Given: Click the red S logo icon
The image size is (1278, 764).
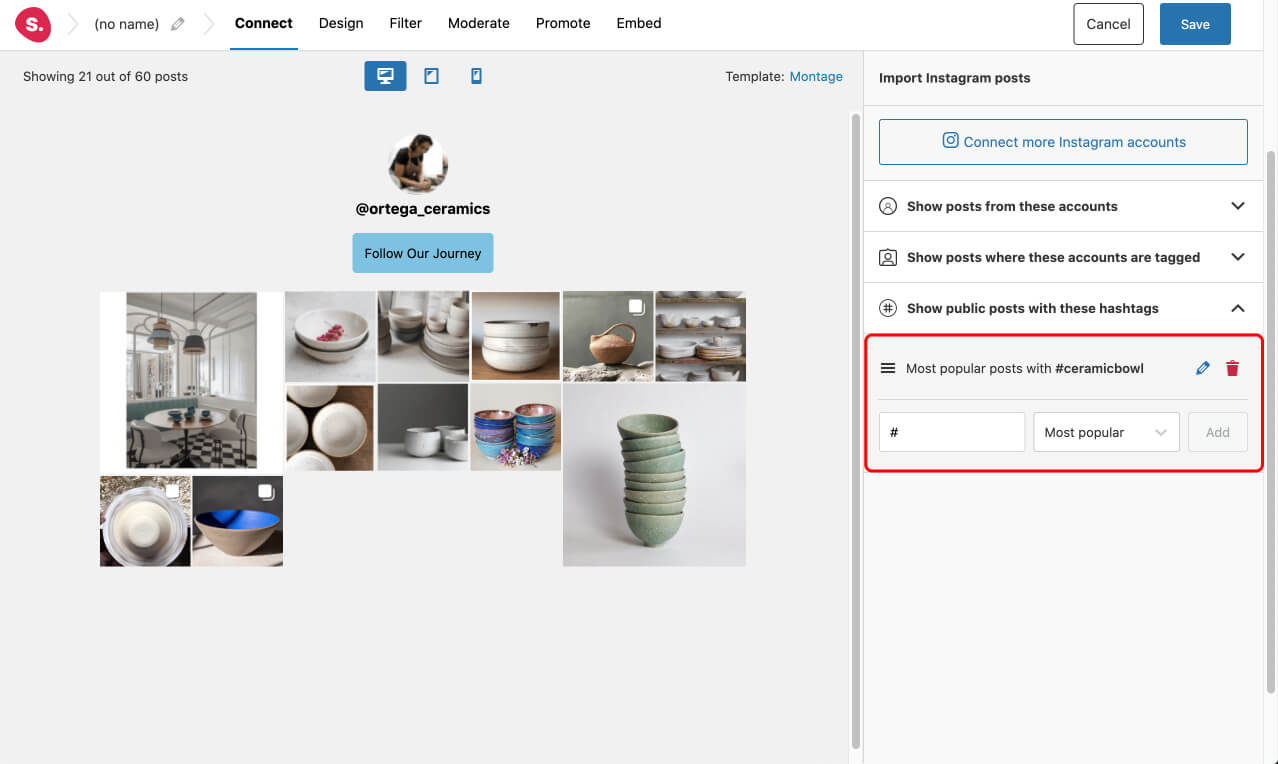Looking at the screenshot, I should (33, 24).
